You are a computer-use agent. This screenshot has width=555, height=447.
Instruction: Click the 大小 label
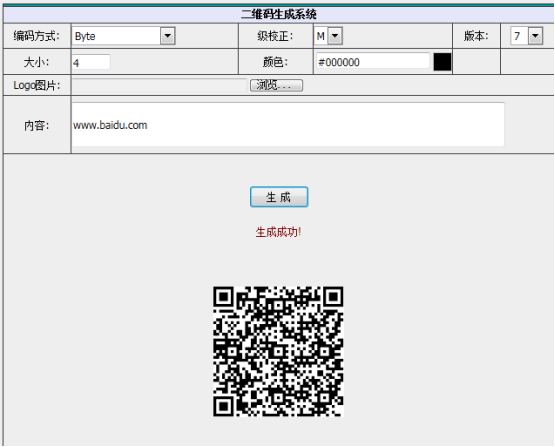click(x=36, y=62)
